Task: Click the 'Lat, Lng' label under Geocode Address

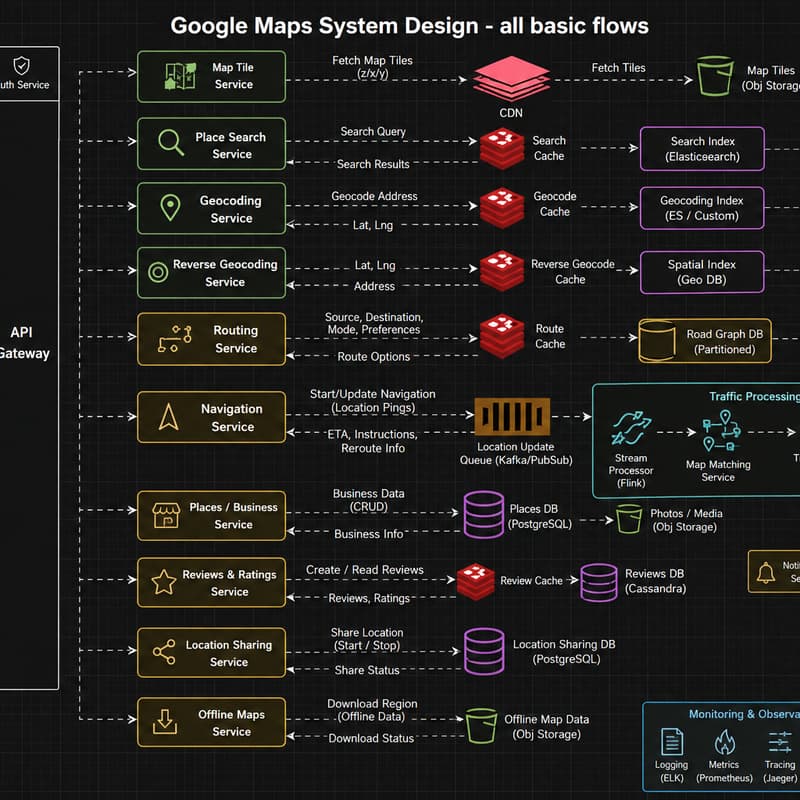Action: click(373, 225)
